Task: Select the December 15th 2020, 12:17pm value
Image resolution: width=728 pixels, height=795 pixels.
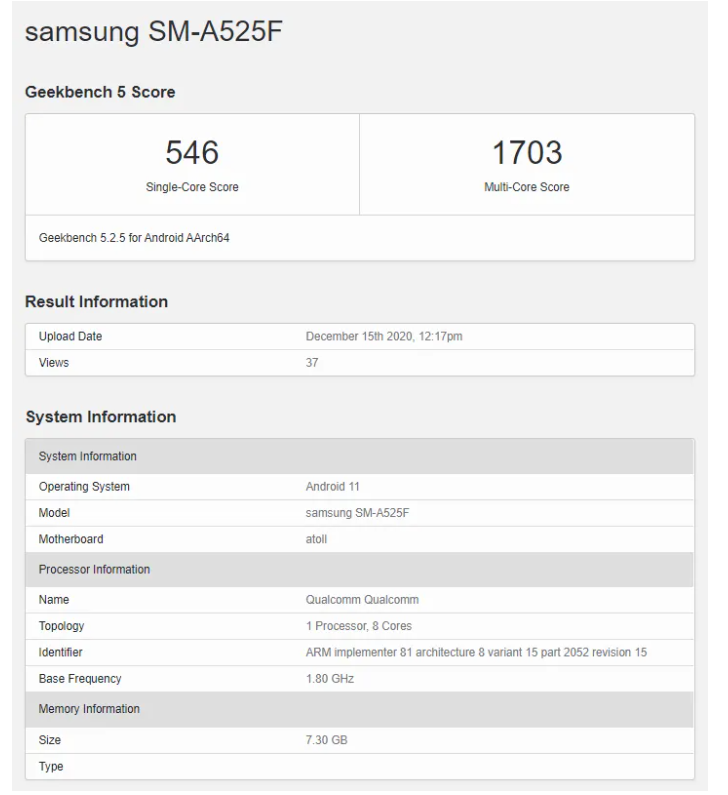Action: click(x=384, y=336)
